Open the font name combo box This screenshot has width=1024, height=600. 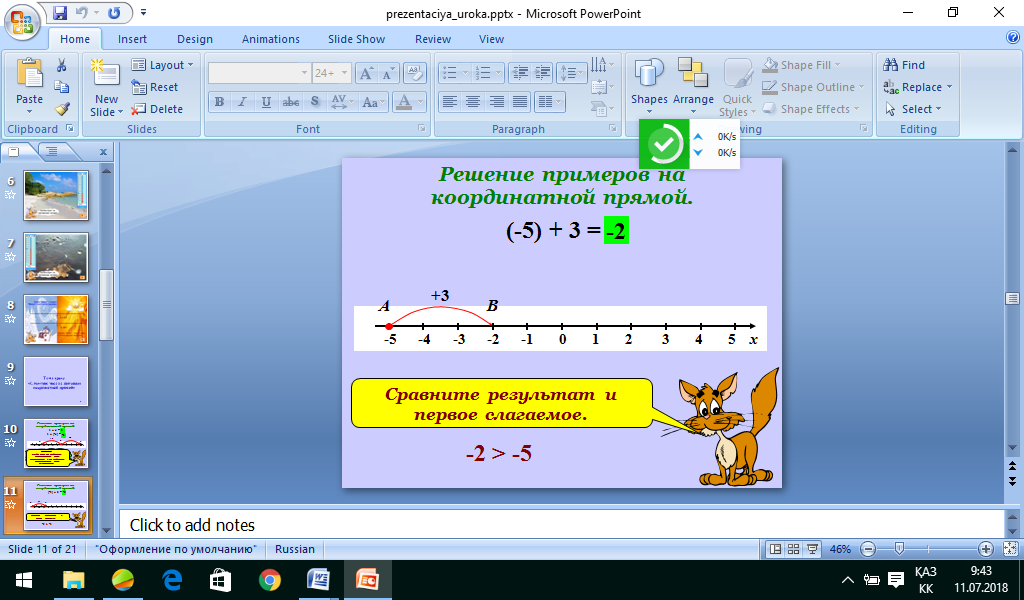coord(259,73)
